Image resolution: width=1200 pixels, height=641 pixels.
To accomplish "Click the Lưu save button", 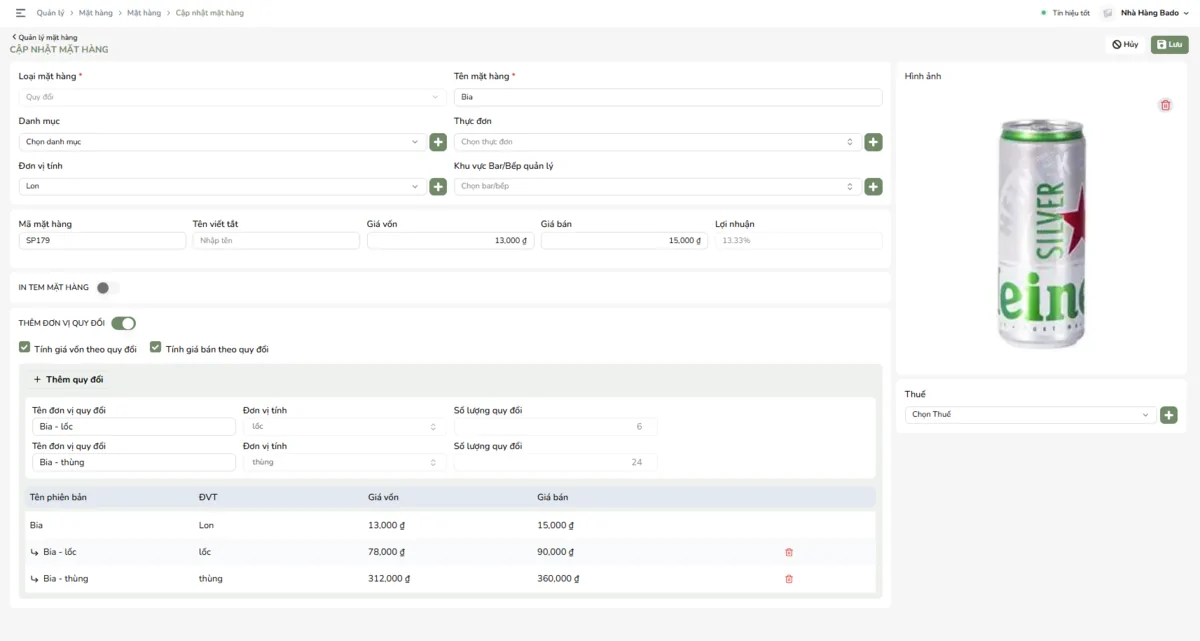I will (1170, 44).
